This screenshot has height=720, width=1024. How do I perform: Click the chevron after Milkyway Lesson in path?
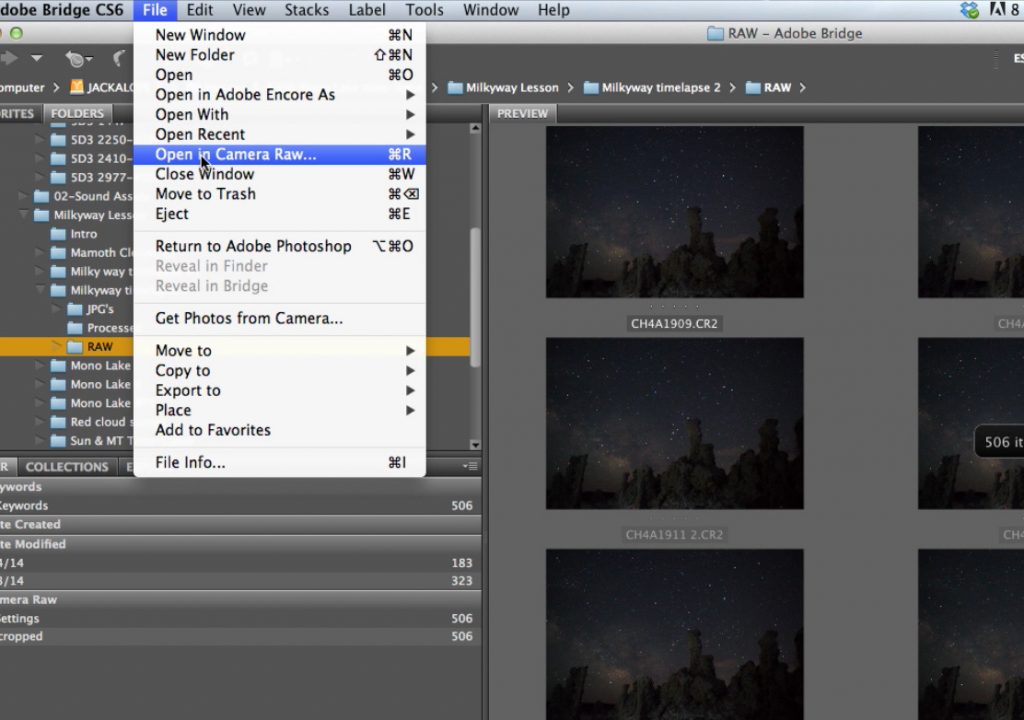pyautogui.click(x=570, y=88)
